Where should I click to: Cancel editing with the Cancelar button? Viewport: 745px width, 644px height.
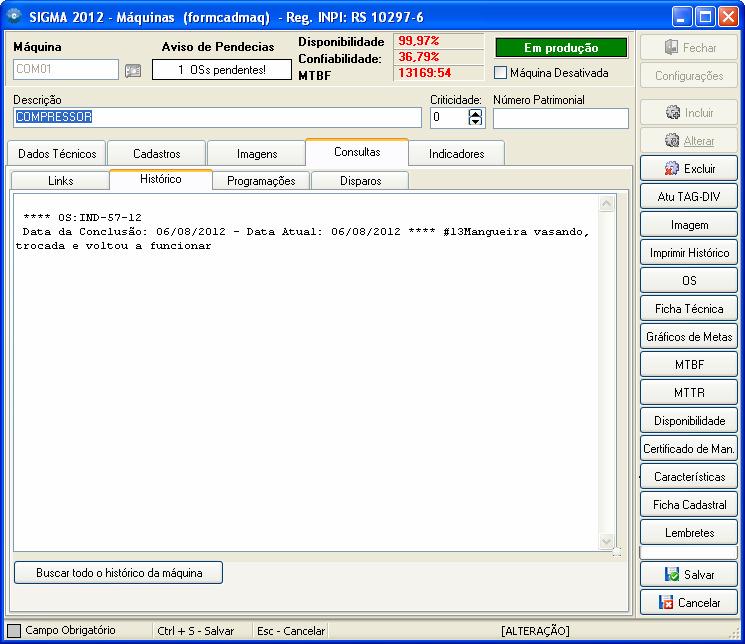point(689,603)
